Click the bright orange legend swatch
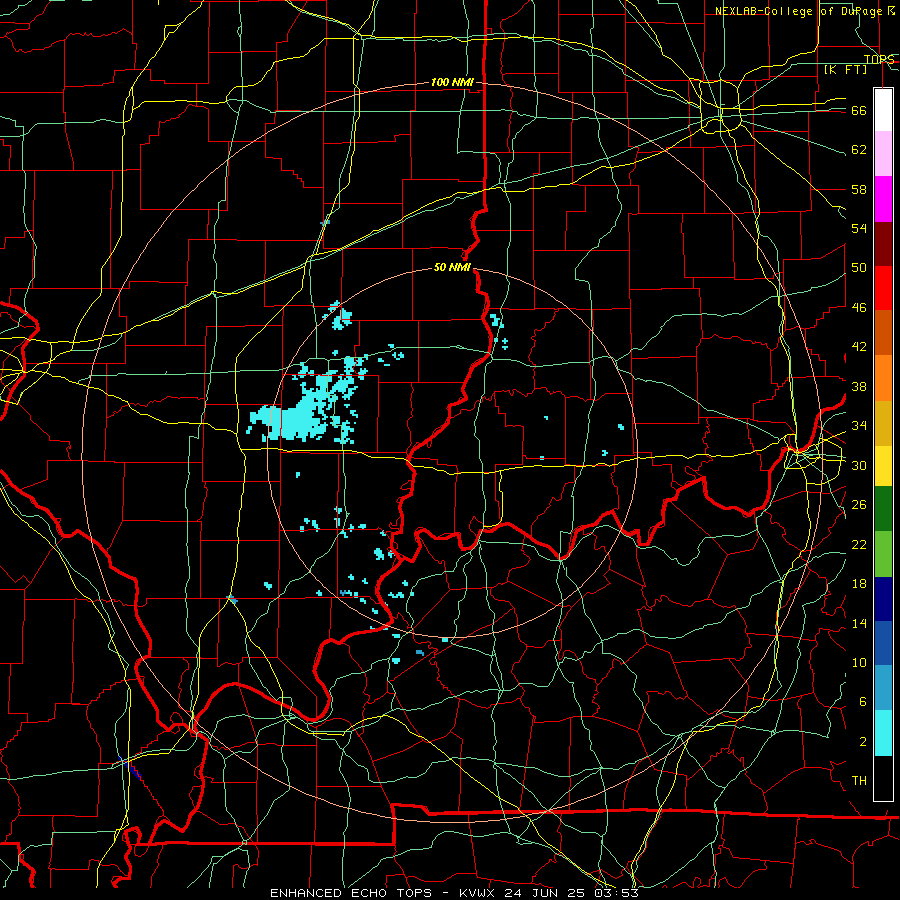The width and height of the screenshot is (900, 900). (x=883, y=378)
